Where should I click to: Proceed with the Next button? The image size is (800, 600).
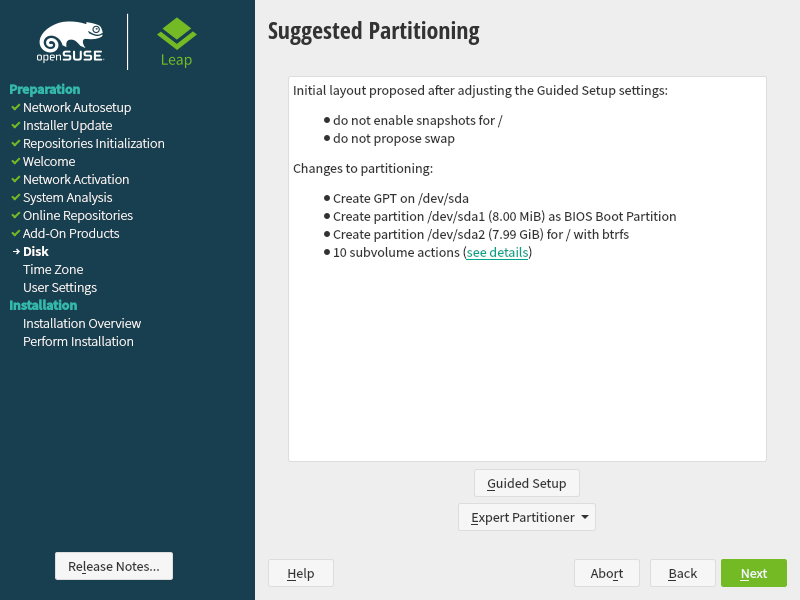click(x=753, y=573)
